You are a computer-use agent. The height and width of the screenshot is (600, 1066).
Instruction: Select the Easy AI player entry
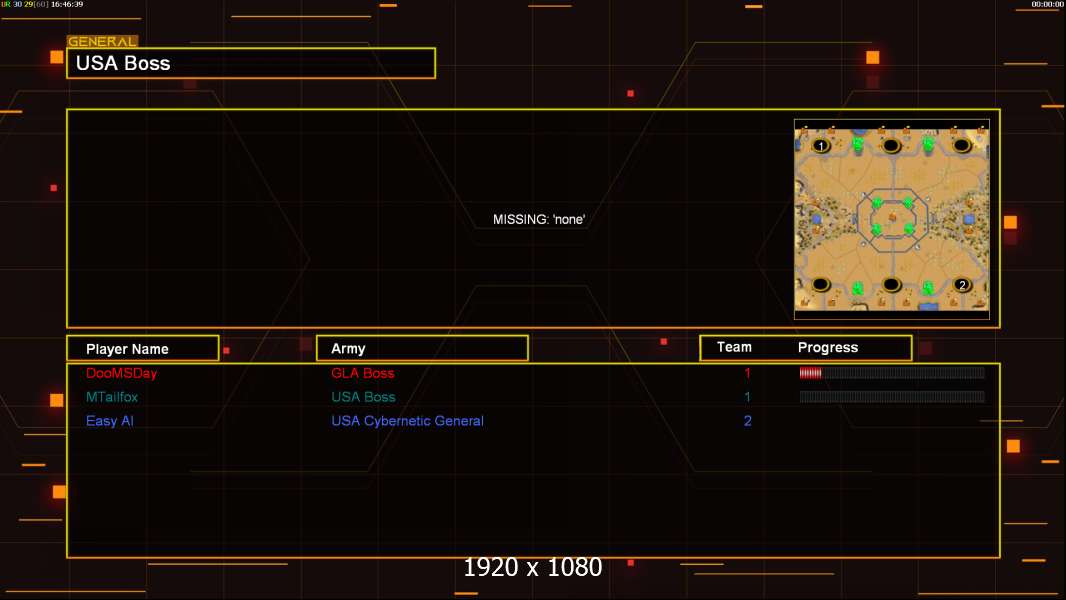point(109,421)
